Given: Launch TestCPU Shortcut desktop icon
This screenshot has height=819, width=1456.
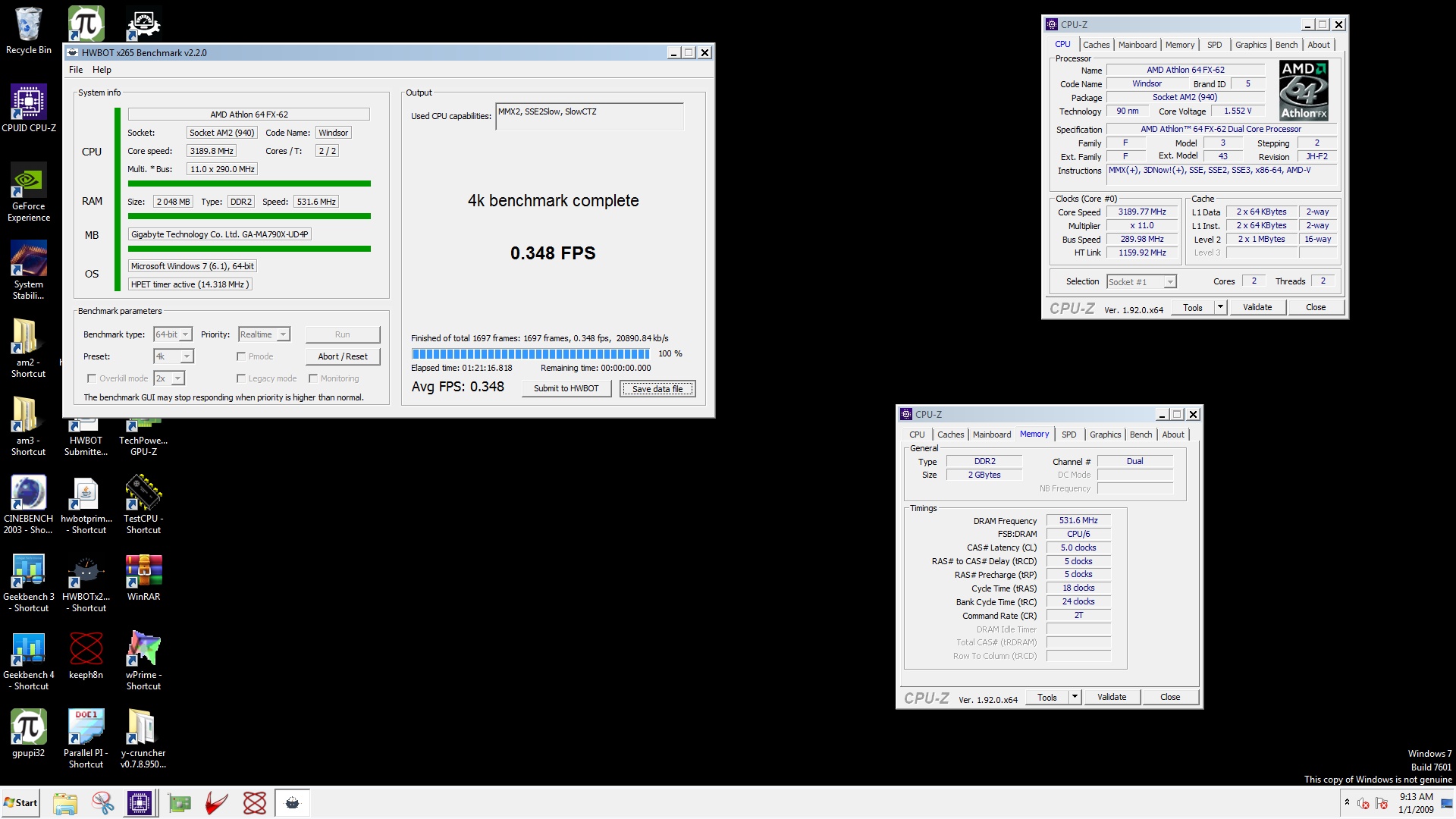Looking at the screenshot, I should [143, 505].
